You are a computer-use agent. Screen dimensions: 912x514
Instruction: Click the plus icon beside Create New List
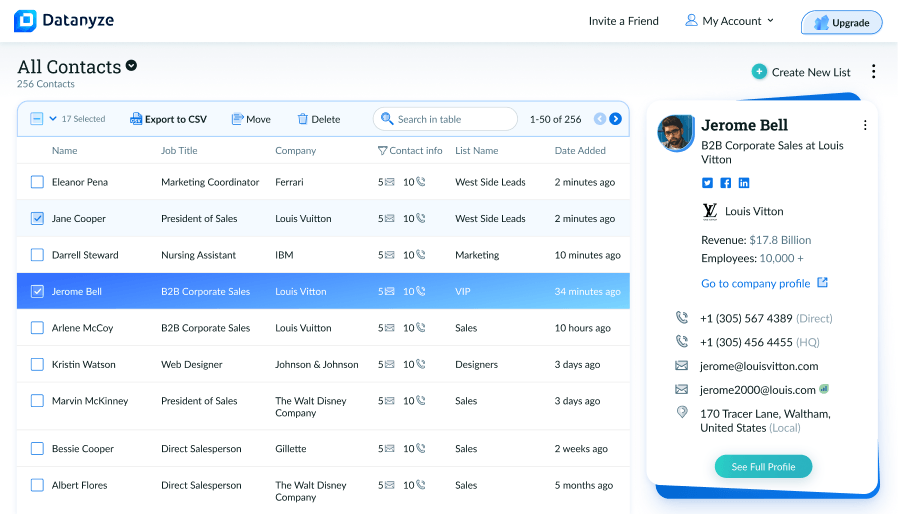[x=759, y=72]
